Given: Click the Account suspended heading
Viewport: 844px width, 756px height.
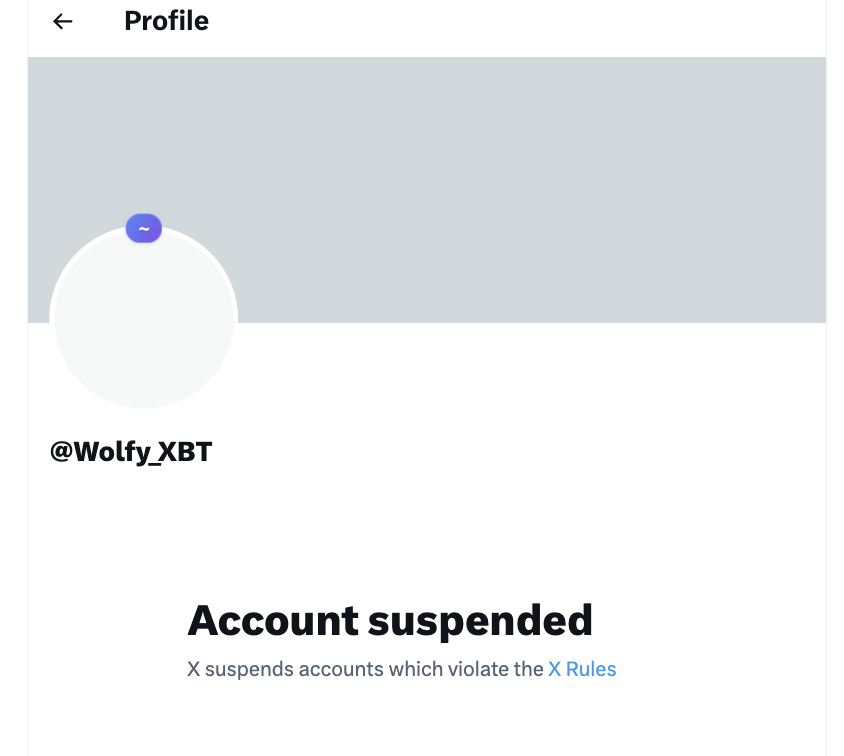Looking at the screenshot, I should coord(390,621).
